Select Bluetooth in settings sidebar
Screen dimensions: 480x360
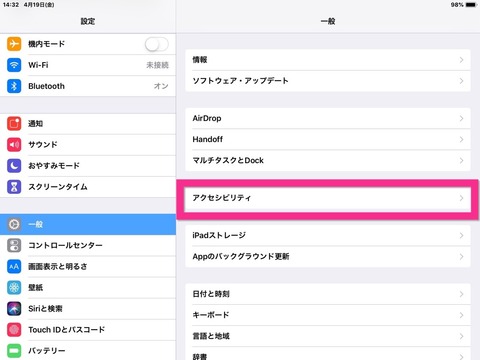[88, 86]
